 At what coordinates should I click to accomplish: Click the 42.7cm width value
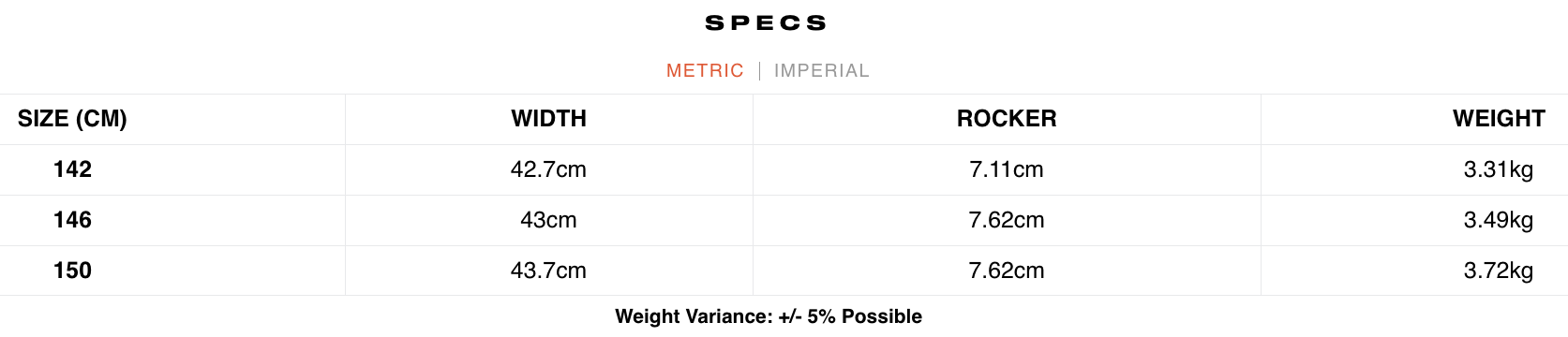click(548, 169)
